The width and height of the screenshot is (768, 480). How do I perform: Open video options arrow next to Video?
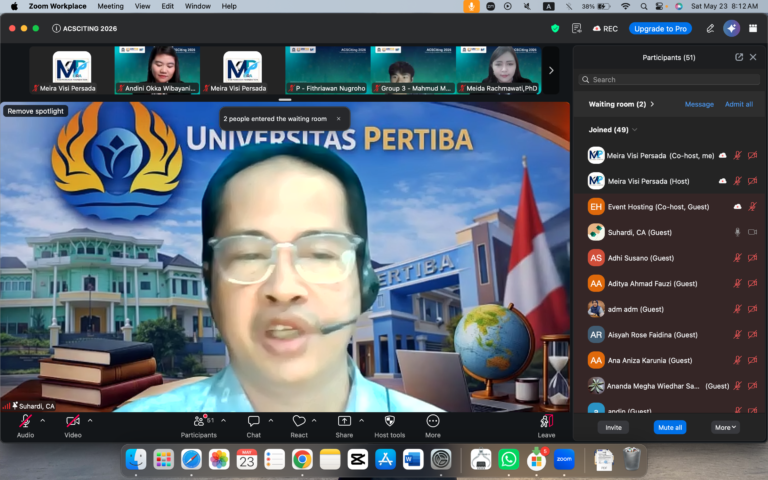point(90,421)
